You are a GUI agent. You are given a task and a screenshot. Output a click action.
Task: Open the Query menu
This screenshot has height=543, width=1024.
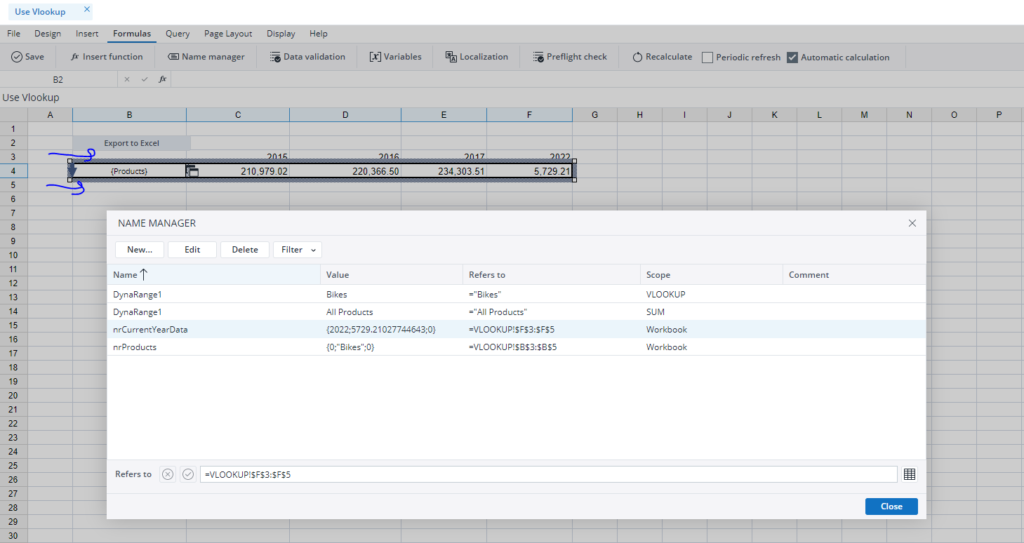point(178,33)
